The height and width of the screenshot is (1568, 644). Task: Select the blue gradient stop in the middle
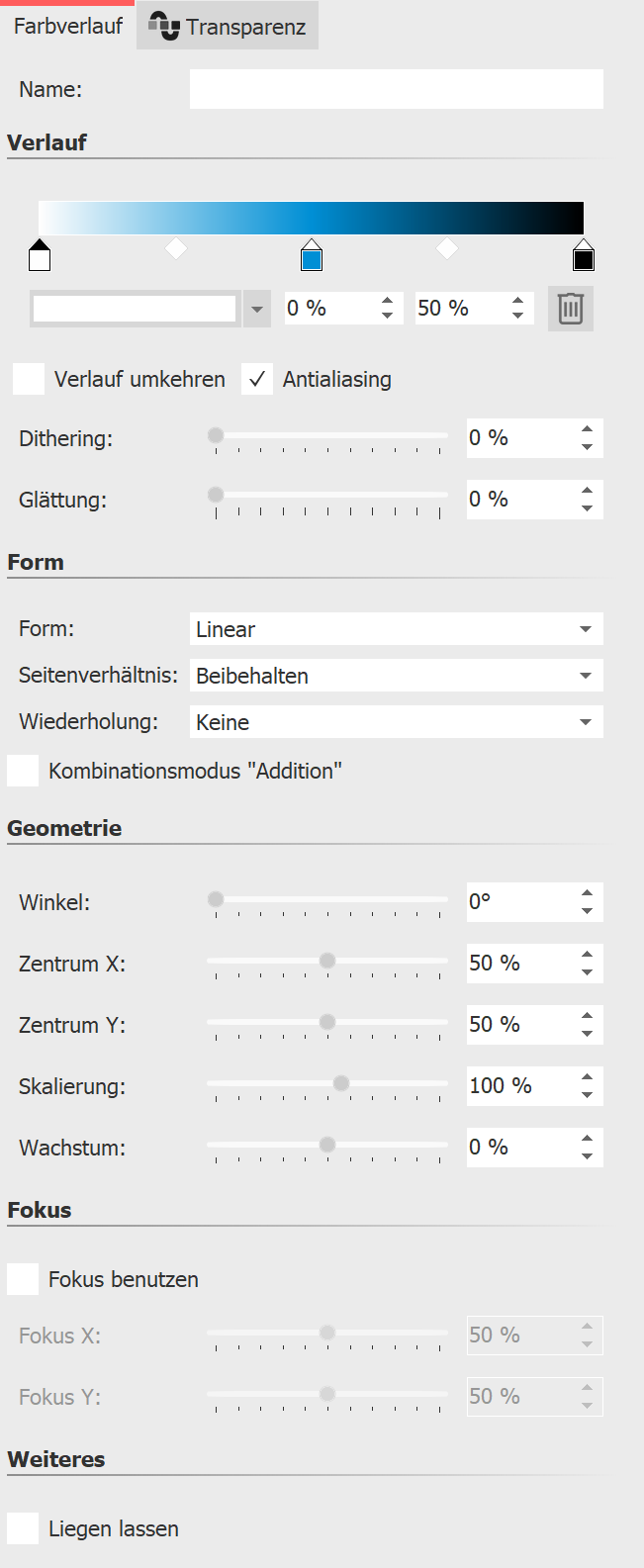[312, 255]
